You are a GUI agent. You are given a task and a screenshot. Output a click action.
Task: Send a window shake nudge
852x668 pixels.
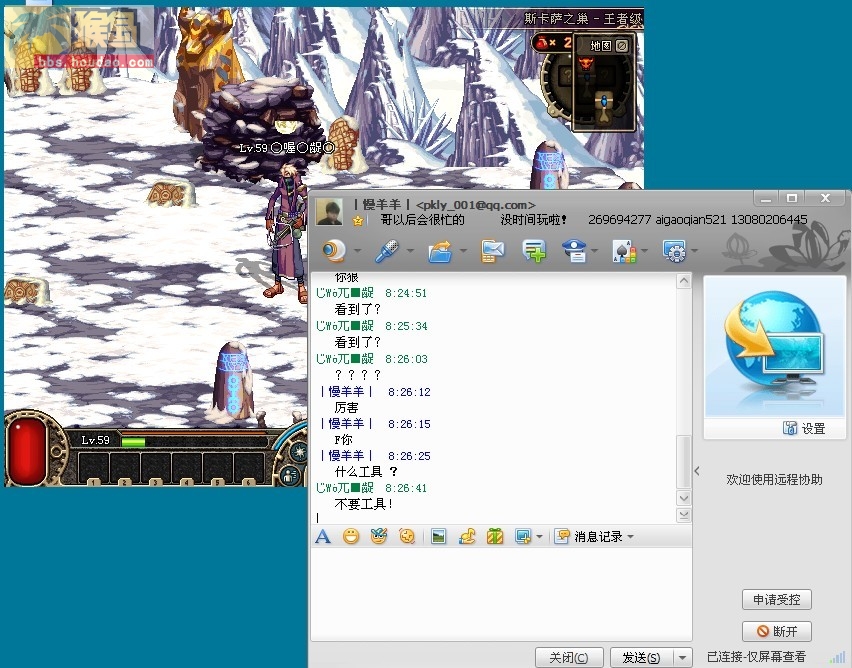click(407, 536)
